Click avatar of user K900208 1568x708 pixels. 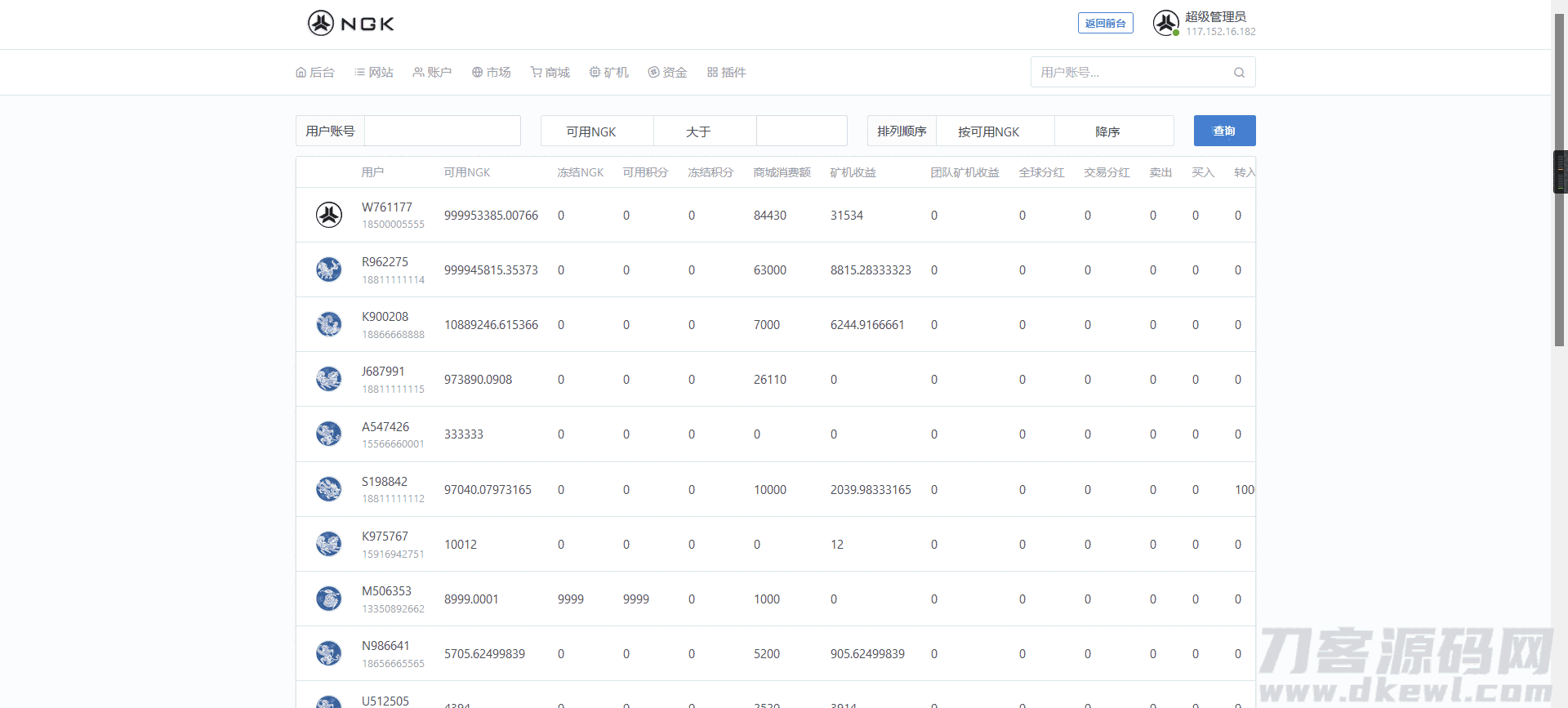pos(329,325)
